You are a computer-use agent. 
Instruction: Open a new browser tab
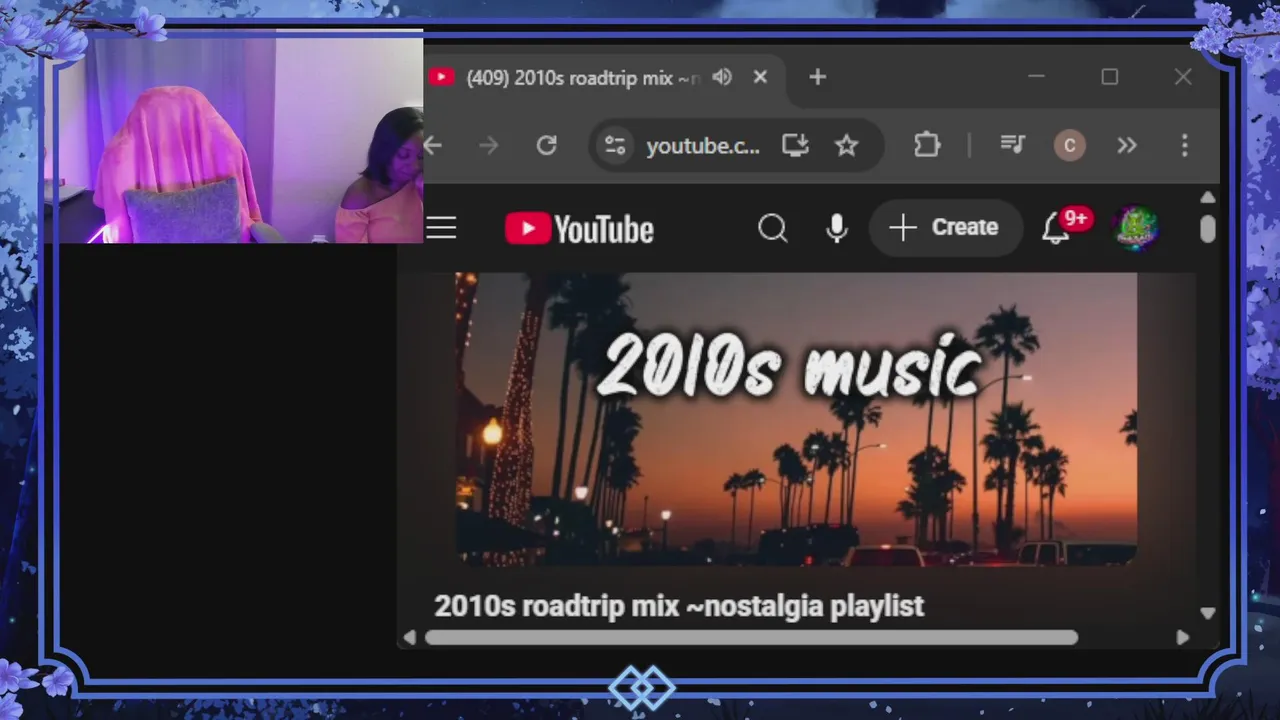pyautogui.click(x=817, y=77)
